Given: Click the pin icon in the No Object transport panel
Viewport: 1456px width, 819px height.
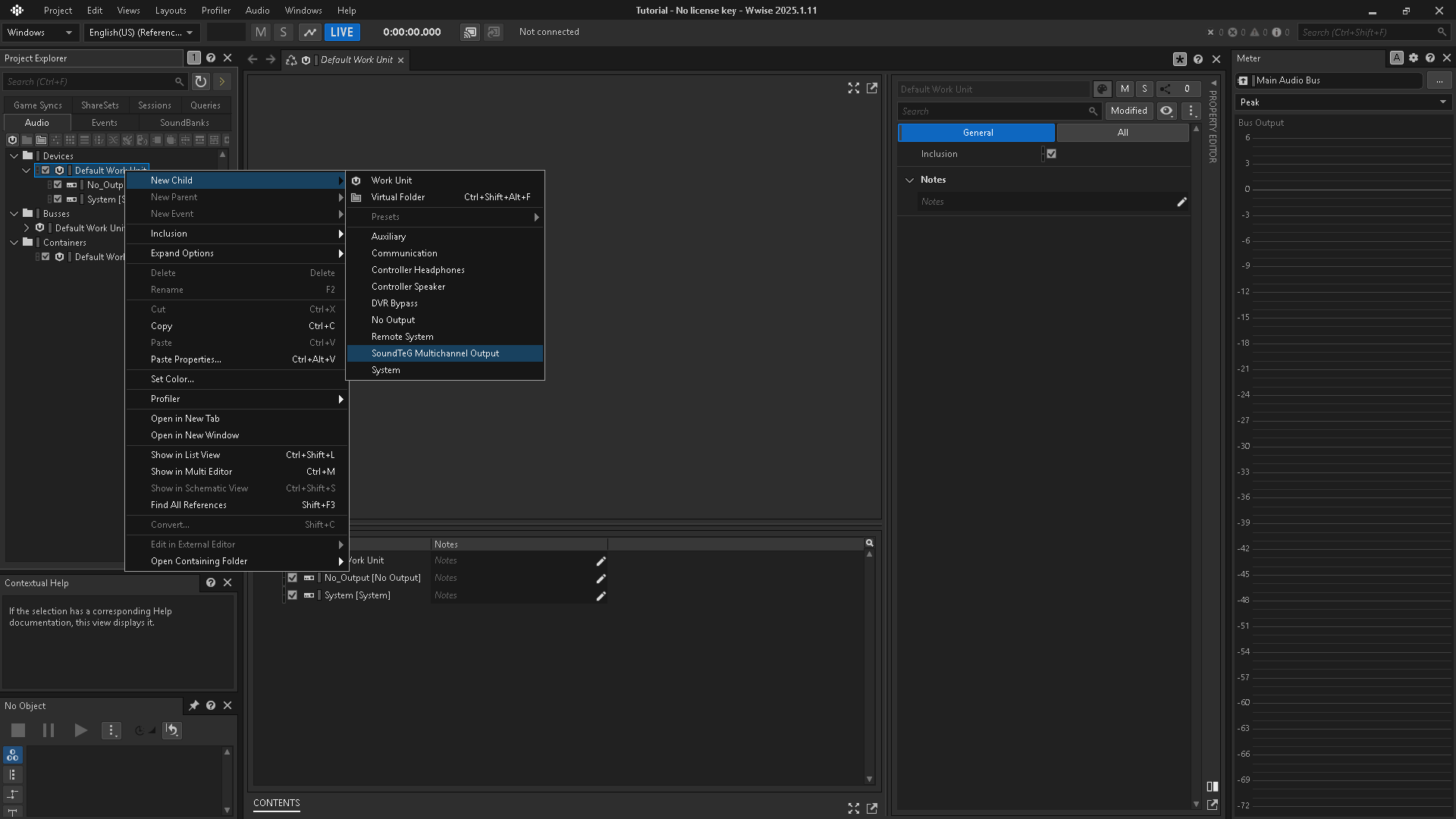Looking at the screenshot, I should 194,705.
